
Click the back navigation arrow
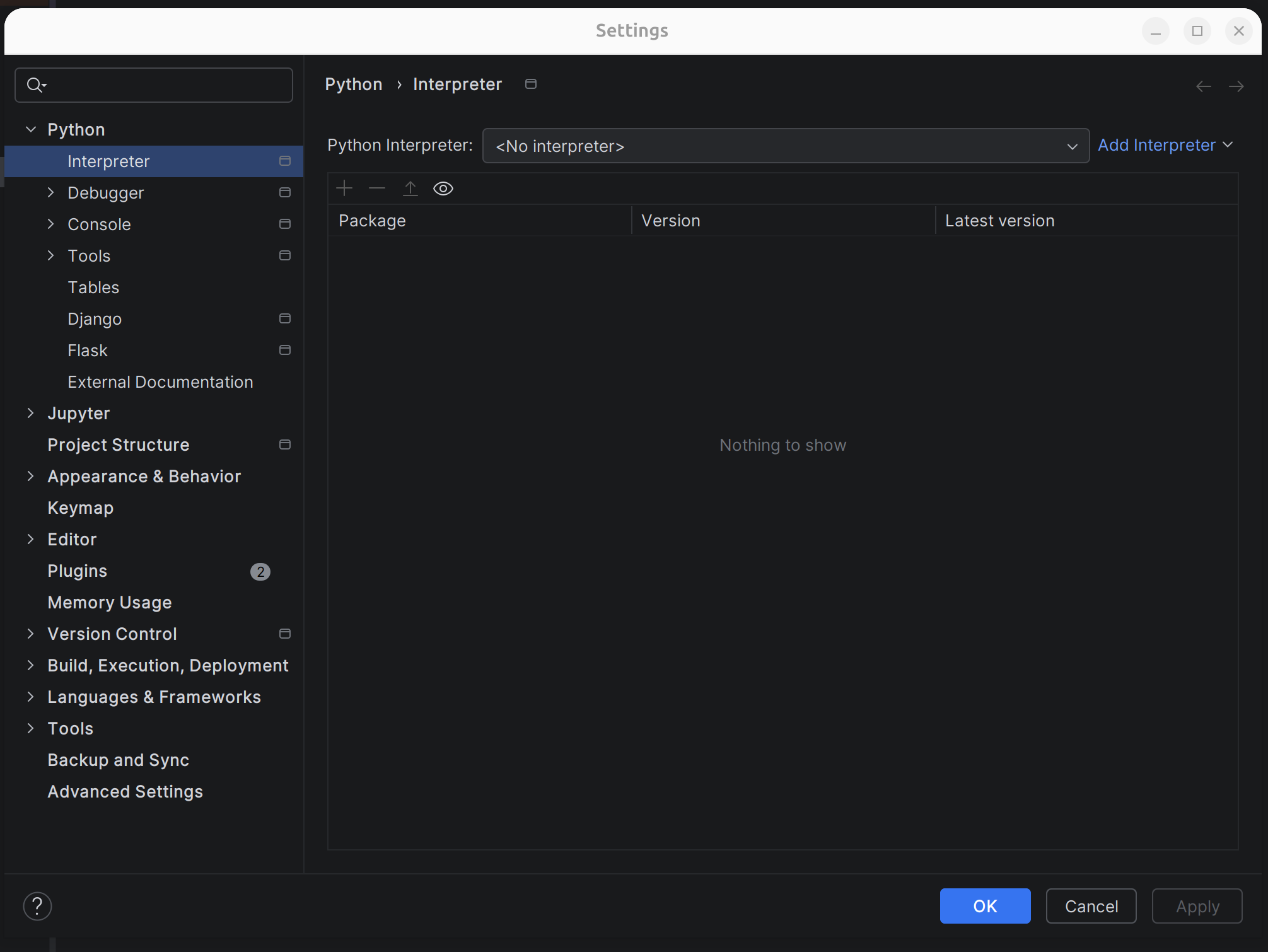[x=1204, y=86]
